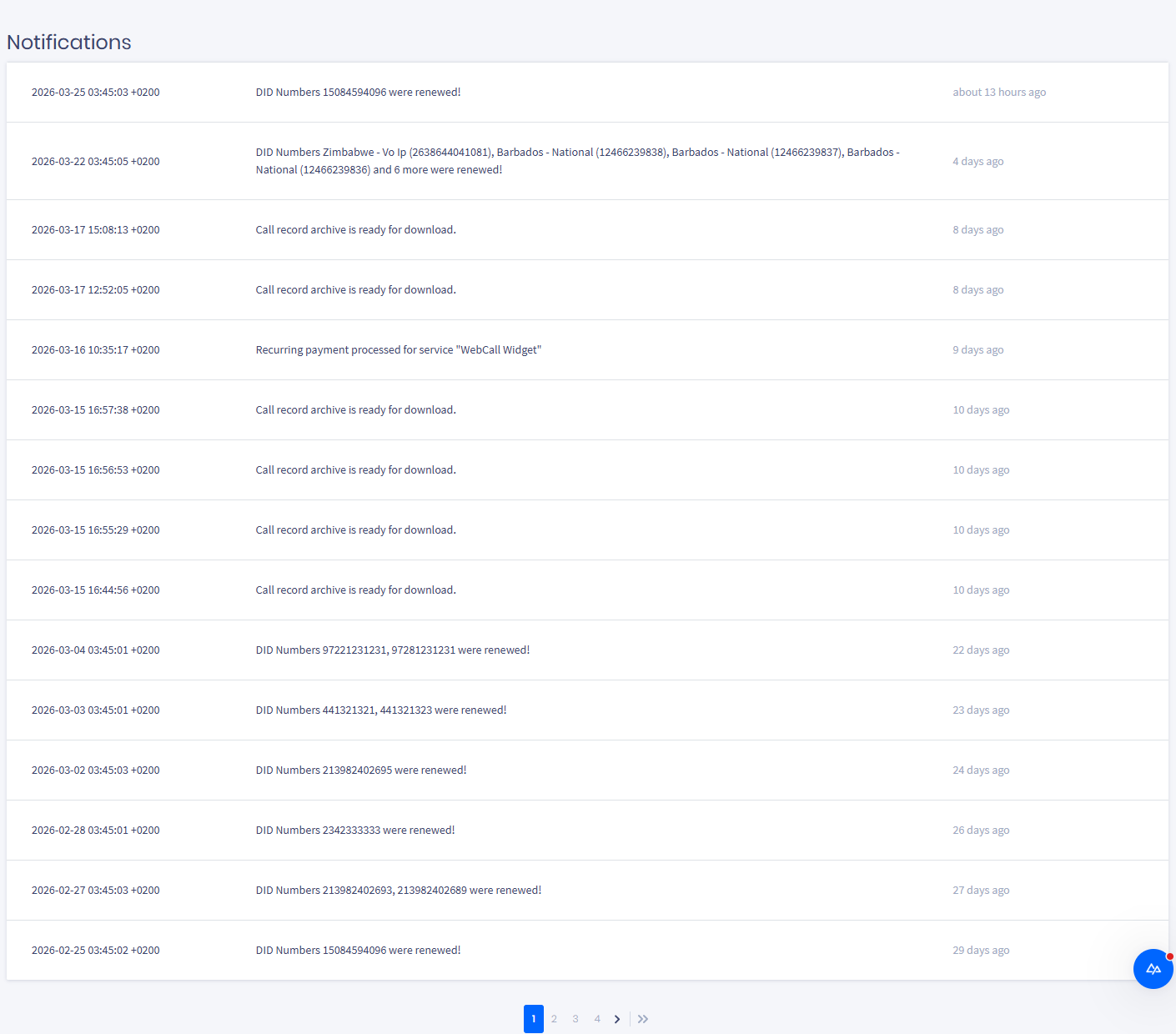Open the call record archive notification from 15:08:13

355,229
